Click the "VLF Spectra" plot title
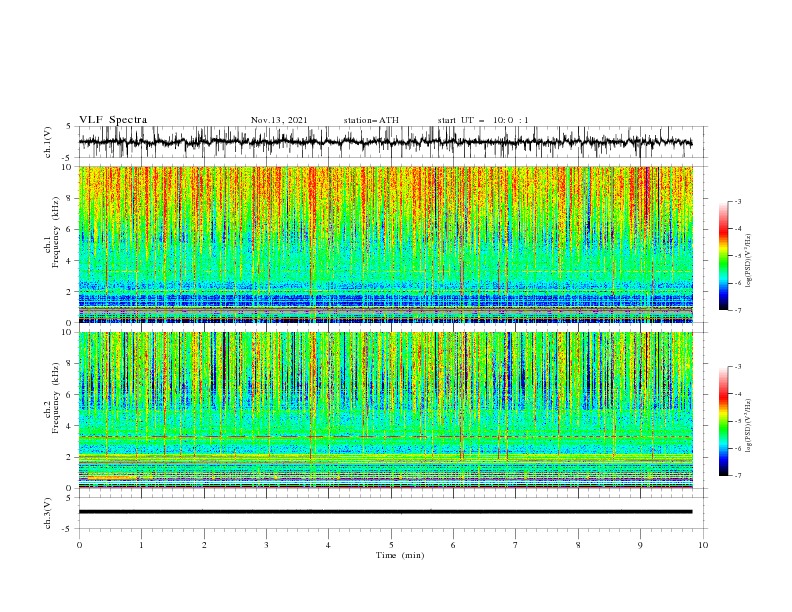This screenshot has width=792, height=612. coord(113,120)
